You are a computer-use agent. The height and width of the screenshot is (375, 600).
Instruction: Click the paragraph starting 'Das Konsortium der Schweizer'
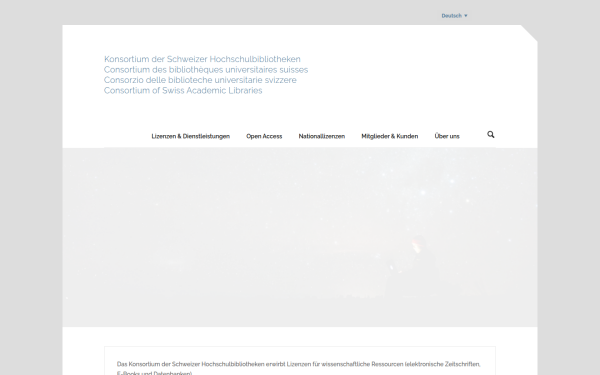[298, 368]
